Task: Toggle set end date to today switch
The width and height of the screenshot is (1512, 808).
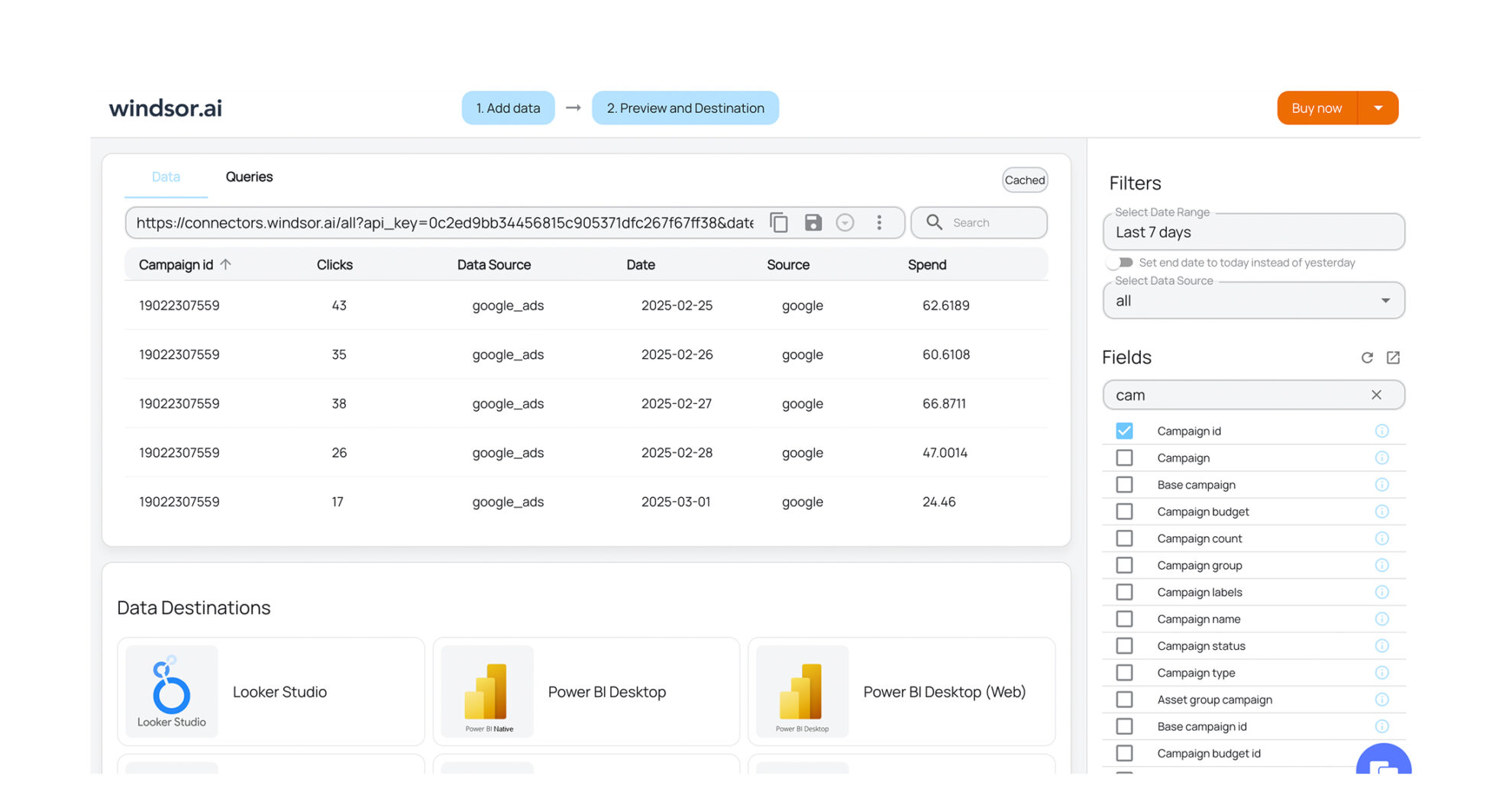Action: click(1120, 262)
